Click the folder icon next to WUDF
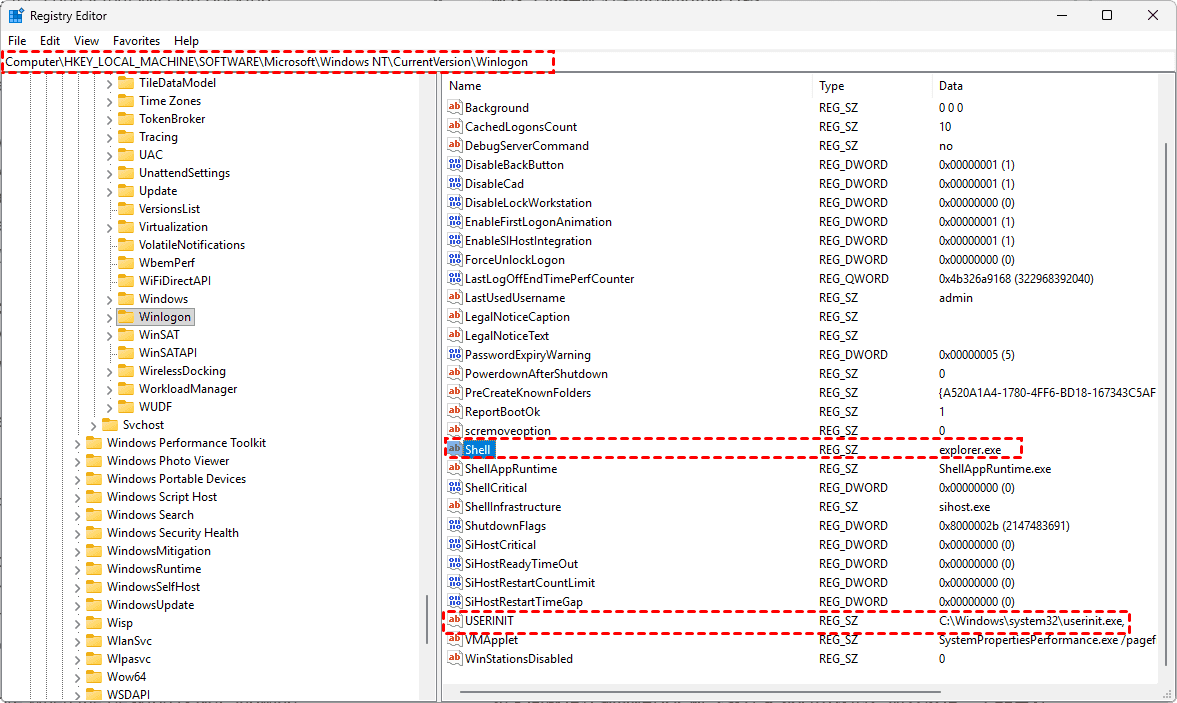 [126, 407]
